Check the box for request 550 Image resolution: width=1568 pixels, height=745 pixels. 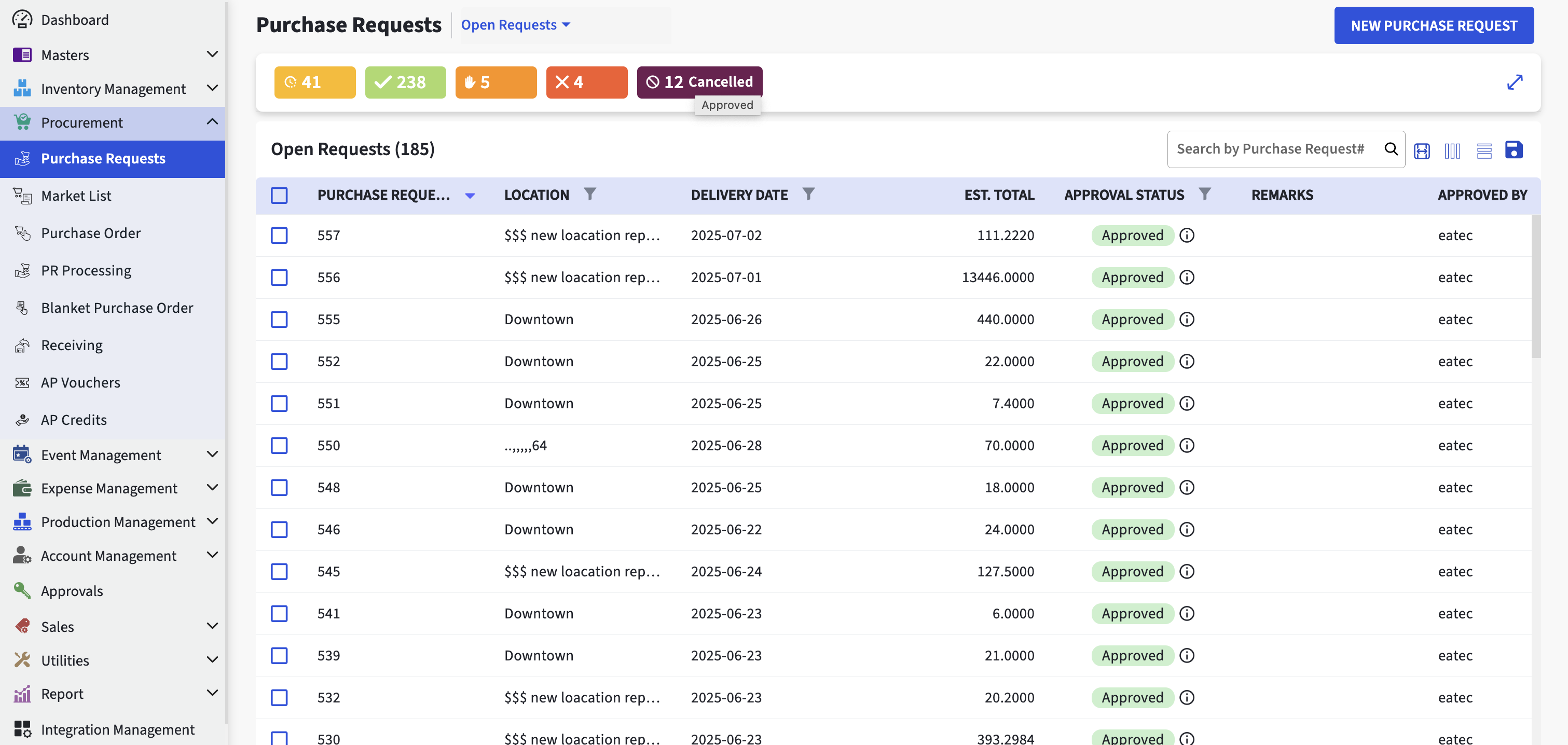pyautogui.click(x=279, y=446)
